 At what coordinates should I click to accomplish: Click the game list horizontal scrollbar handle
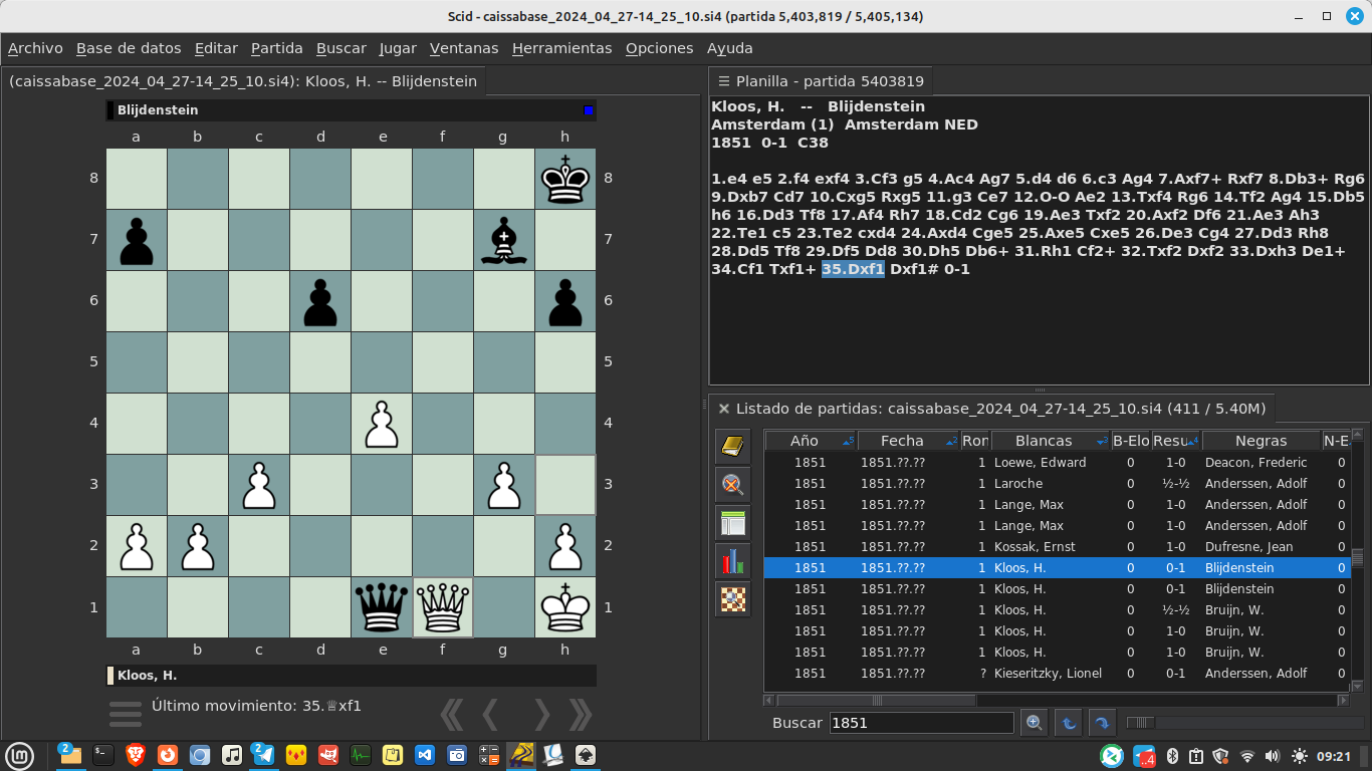coord(877,701)
